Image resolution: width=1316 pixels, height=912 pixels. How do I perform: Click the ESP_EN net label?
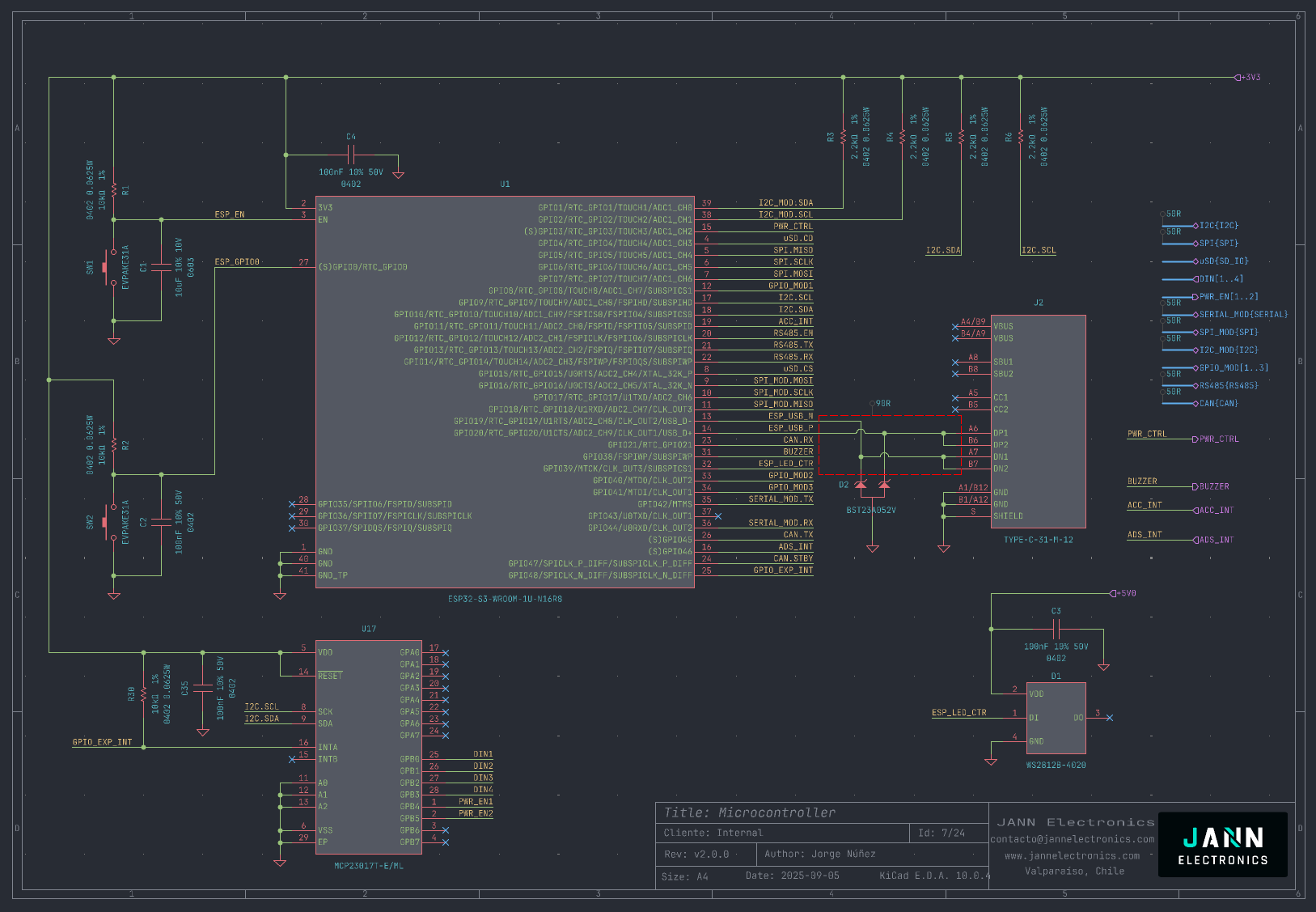[230, 214]
